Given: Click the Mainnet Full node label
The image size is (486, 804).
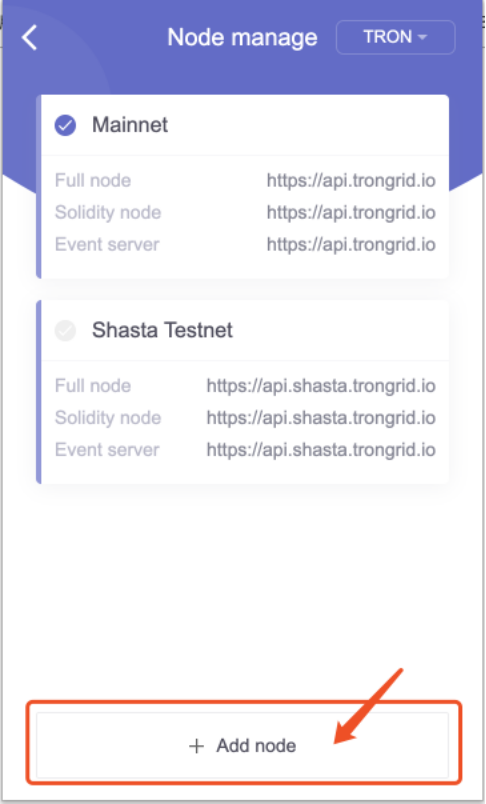Looking at the screenshot, I should (93, 180).
